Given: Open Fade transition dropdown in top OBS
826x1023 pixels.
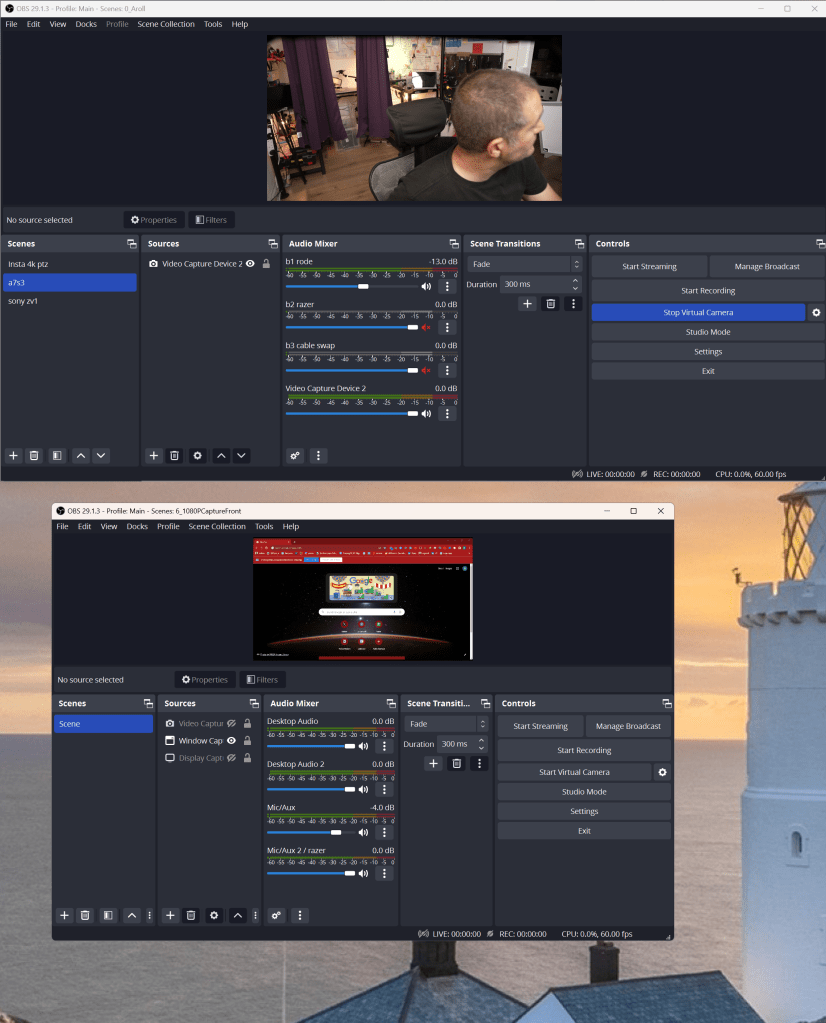Looking at the screenshot, I should click(x=524, y=264).
